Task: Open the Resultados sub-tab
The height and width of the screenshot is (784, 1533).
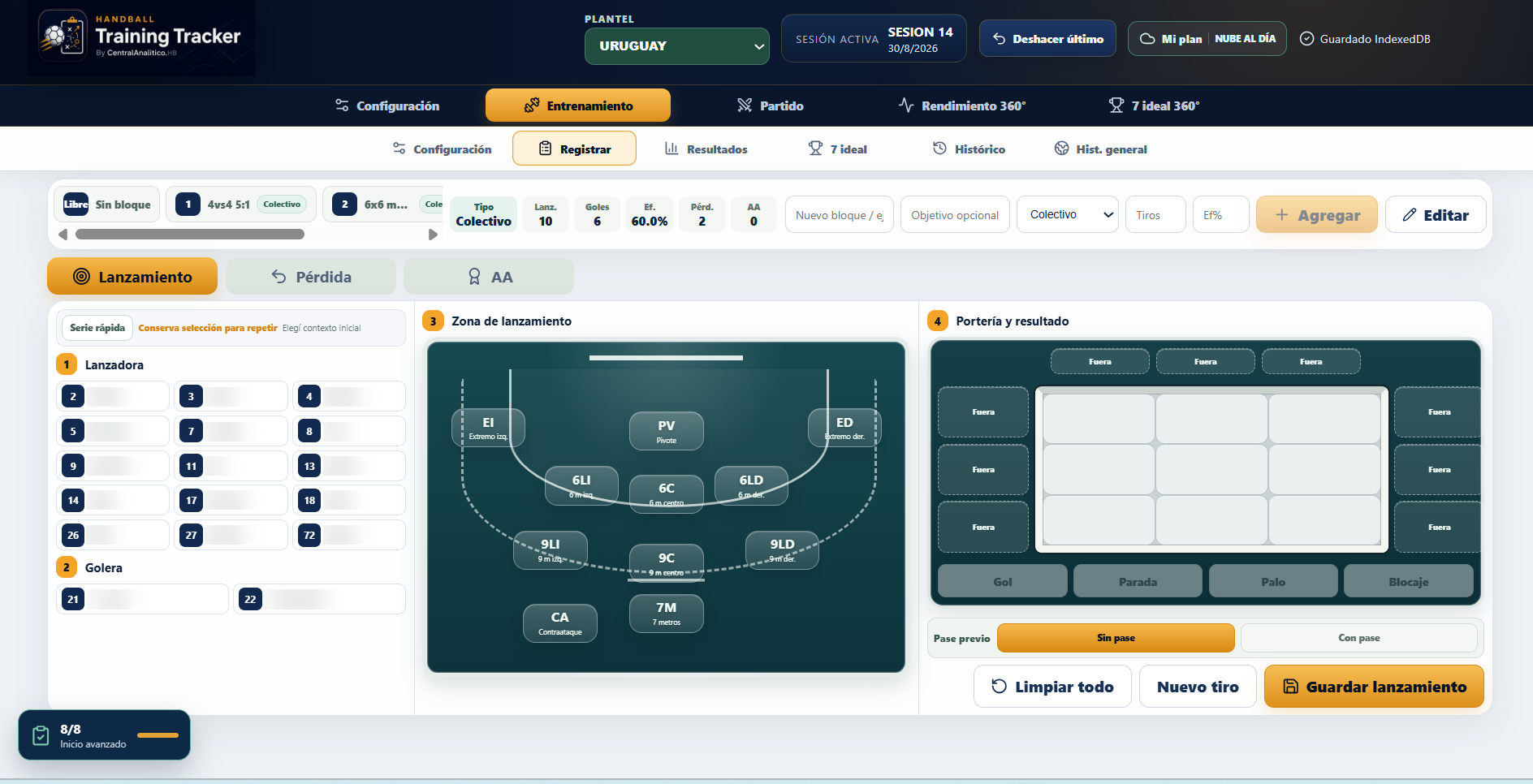Action: [706, 149]
